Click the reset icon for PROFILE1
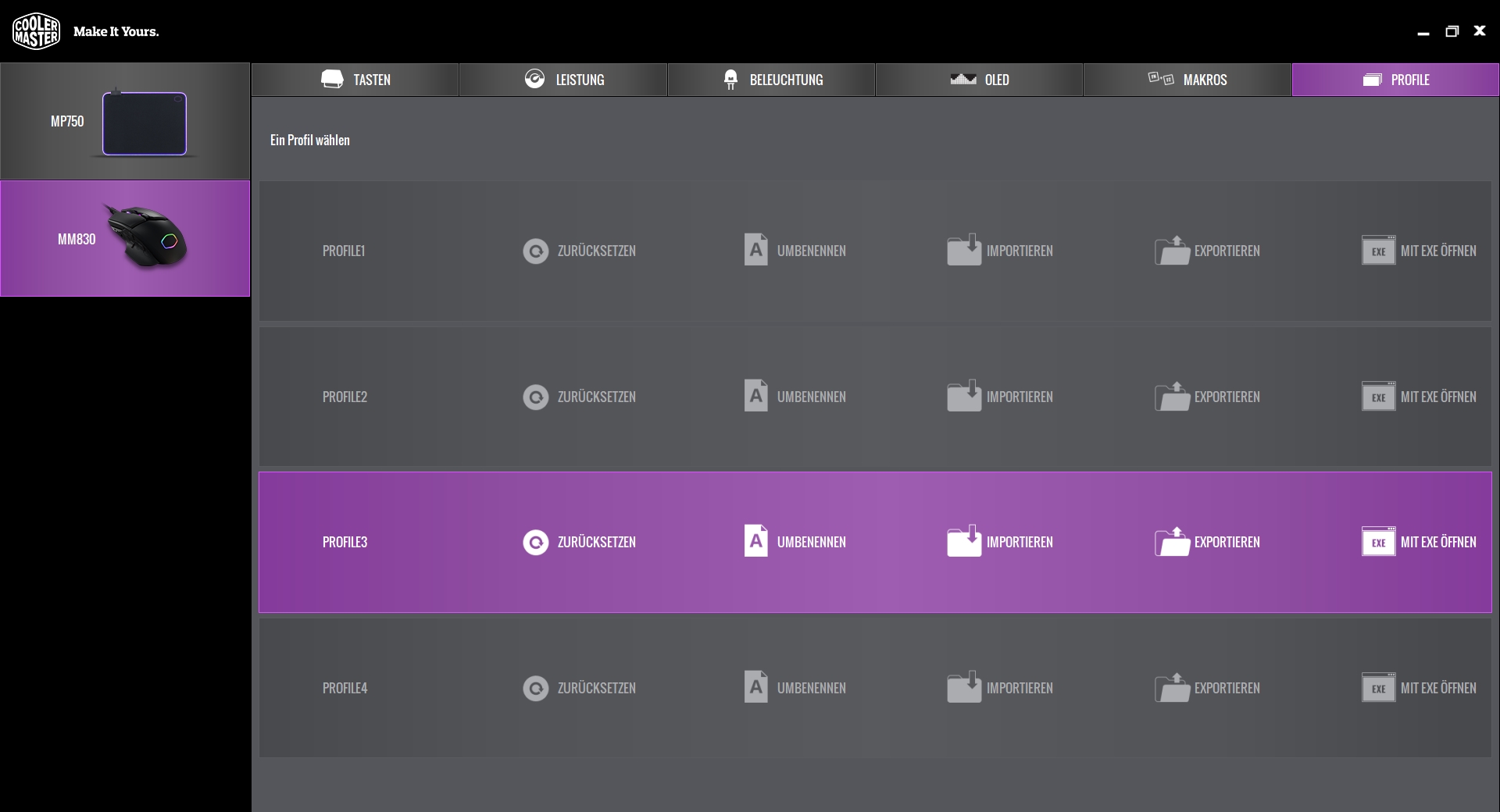Image resolution: width=1500 pixels, height=812 pixels. [535, 251]
